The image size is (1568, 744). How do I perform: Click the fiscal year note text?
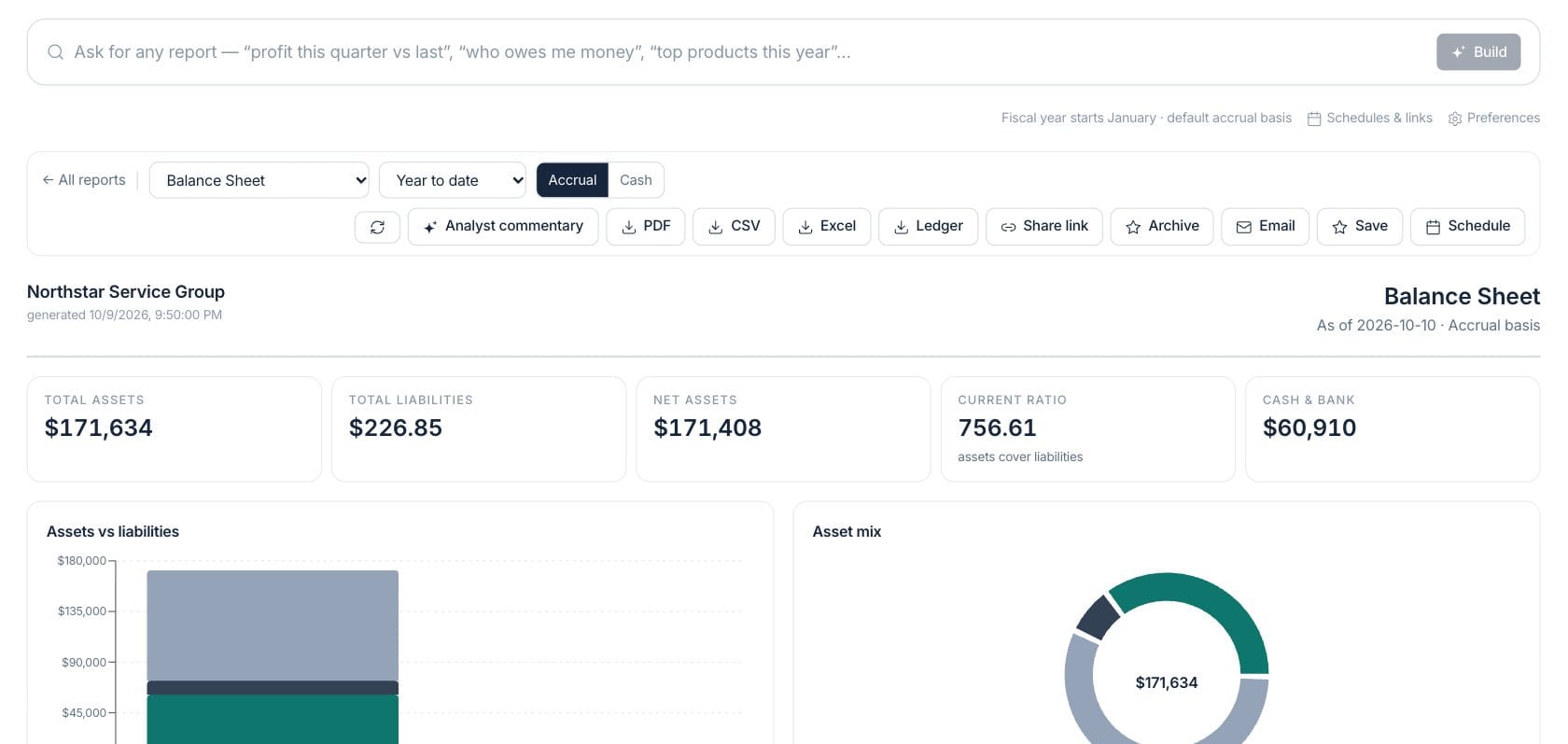tap(1146, 119)
